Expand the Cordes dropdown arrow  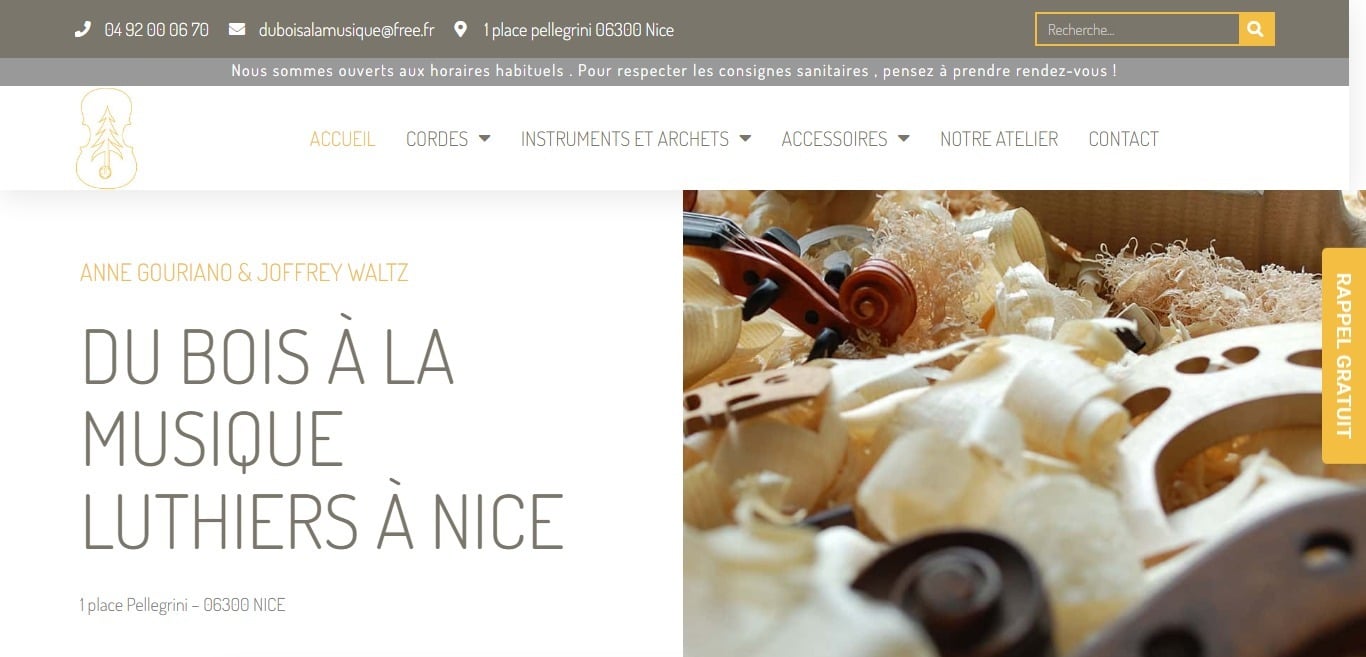tap(484, 139)
